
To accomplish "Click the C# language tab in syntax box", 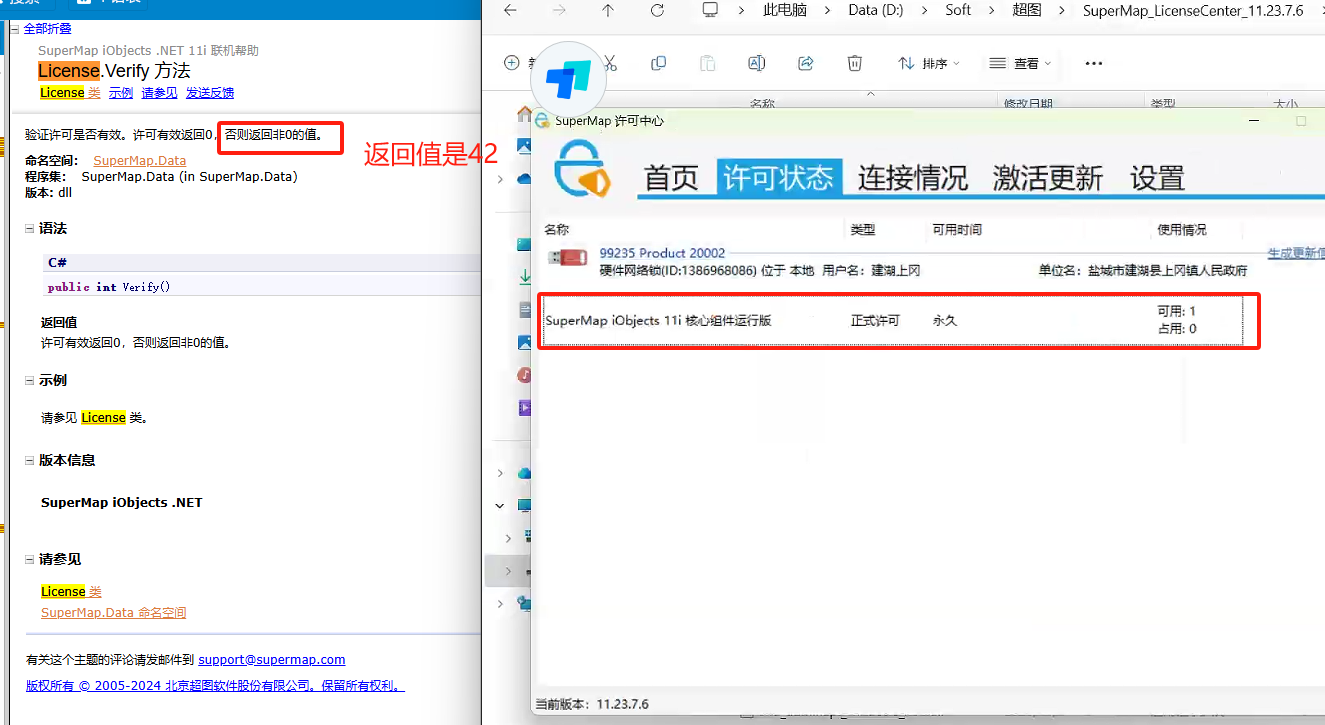I will pyautogui.click(x=57, y=263).
